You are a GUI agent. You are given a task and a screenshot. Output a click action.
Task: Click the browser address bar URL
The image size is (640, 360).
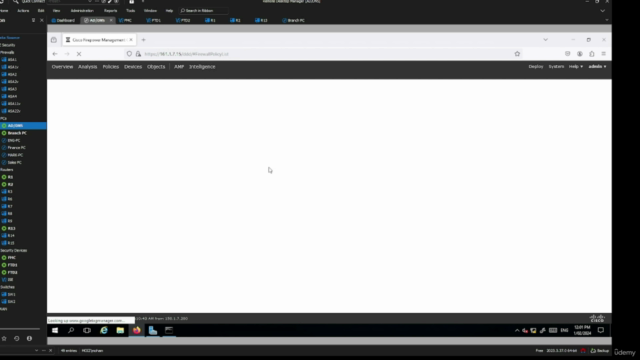tap(186, 54)
